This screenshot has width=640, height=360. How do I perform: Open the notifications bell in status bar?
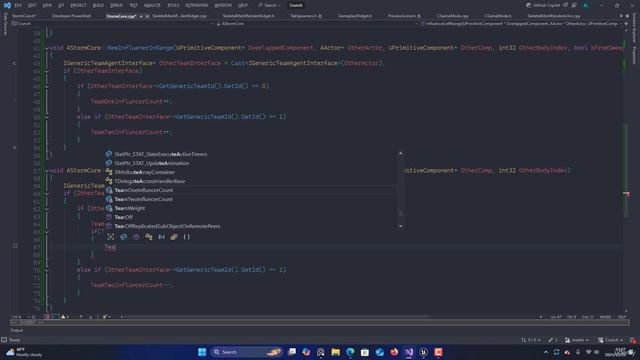click(633, 340)
